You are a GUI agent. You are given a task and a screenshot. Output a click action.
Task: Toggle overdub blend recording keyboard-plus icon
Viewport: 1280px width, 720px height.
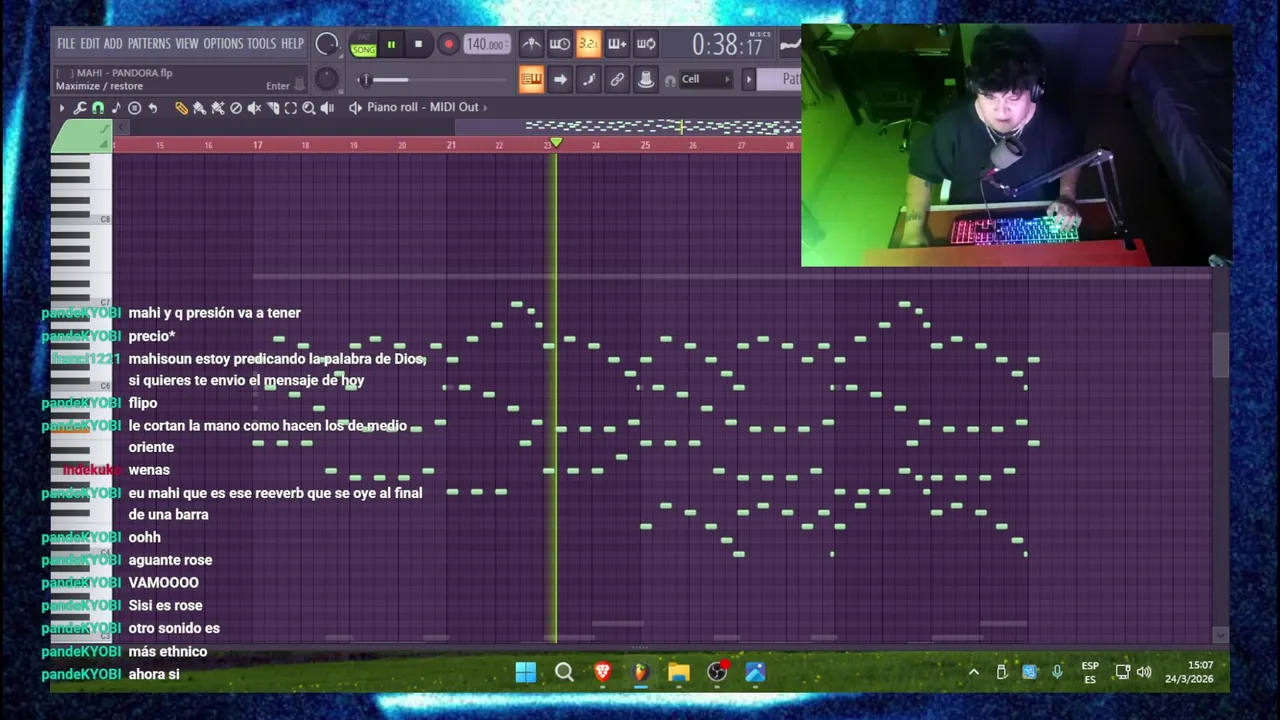pyautogui.click(x=617, y=44)
